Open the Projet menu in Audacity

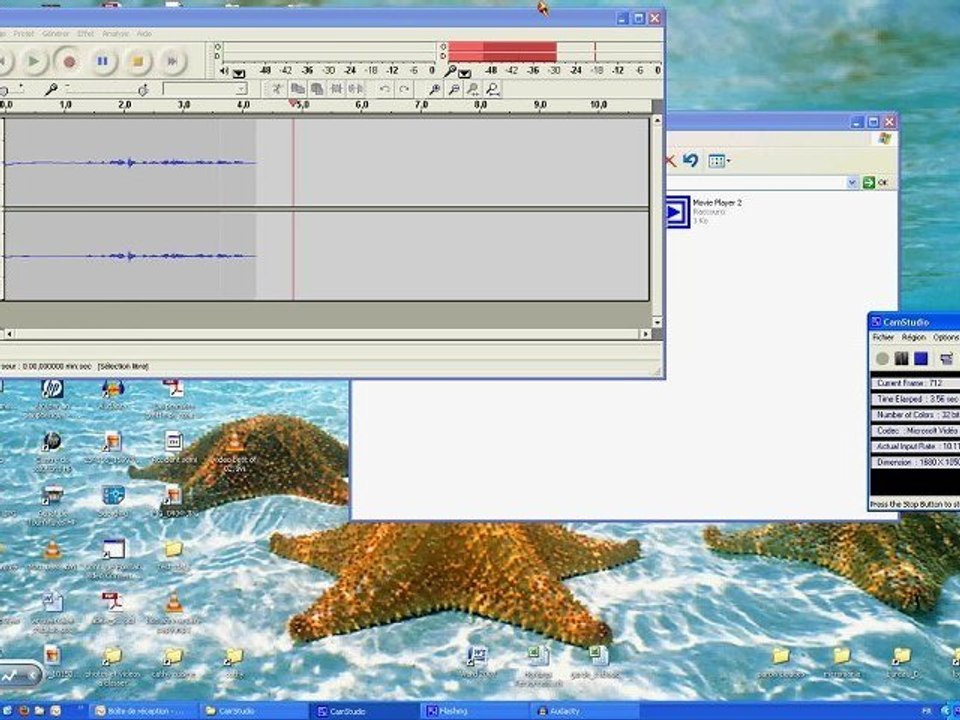24,34
